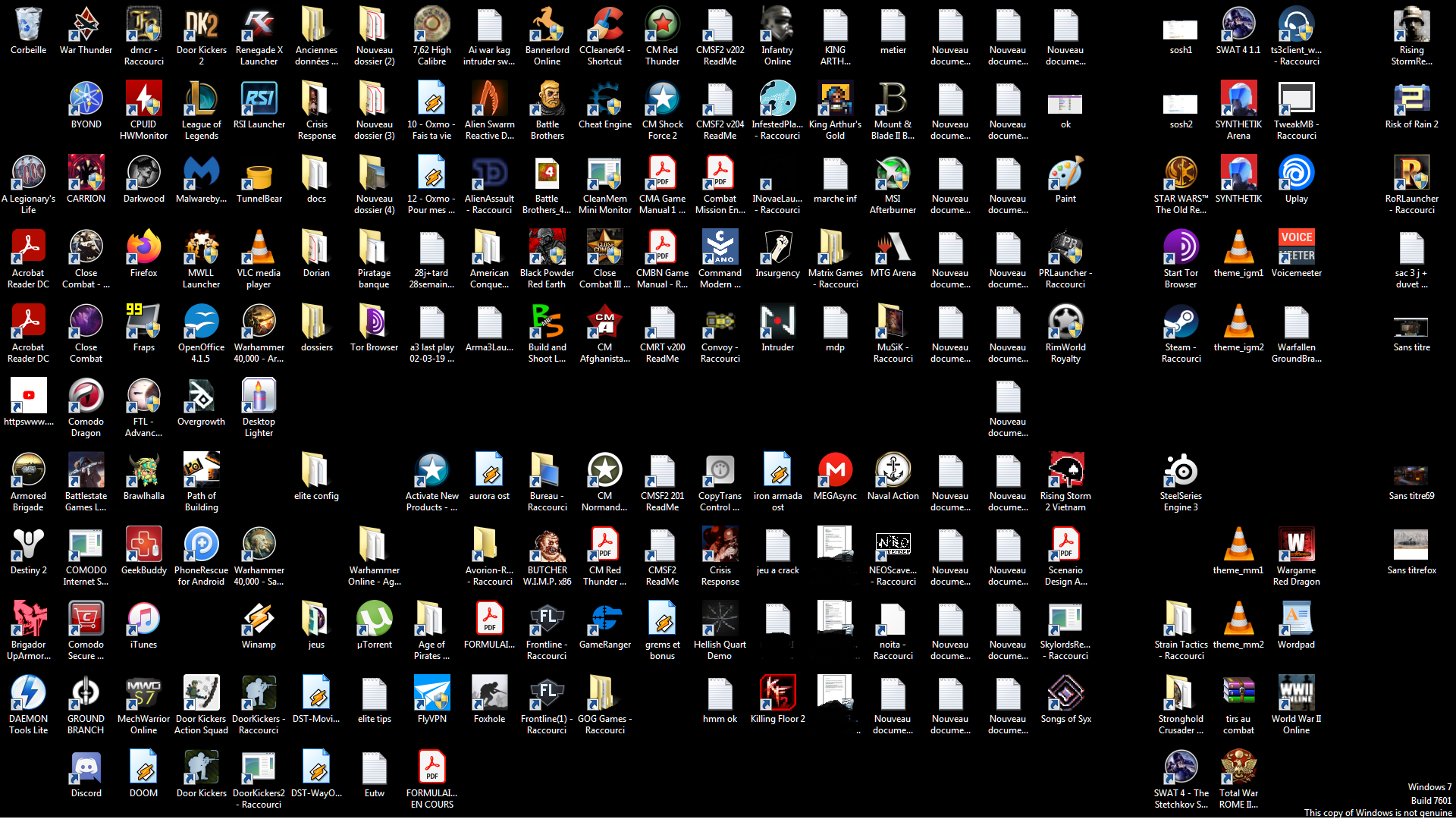Screen dimensions: 1456x819
Task: Open the MTG Arena shortcut
Action: [x=893, y=253]
